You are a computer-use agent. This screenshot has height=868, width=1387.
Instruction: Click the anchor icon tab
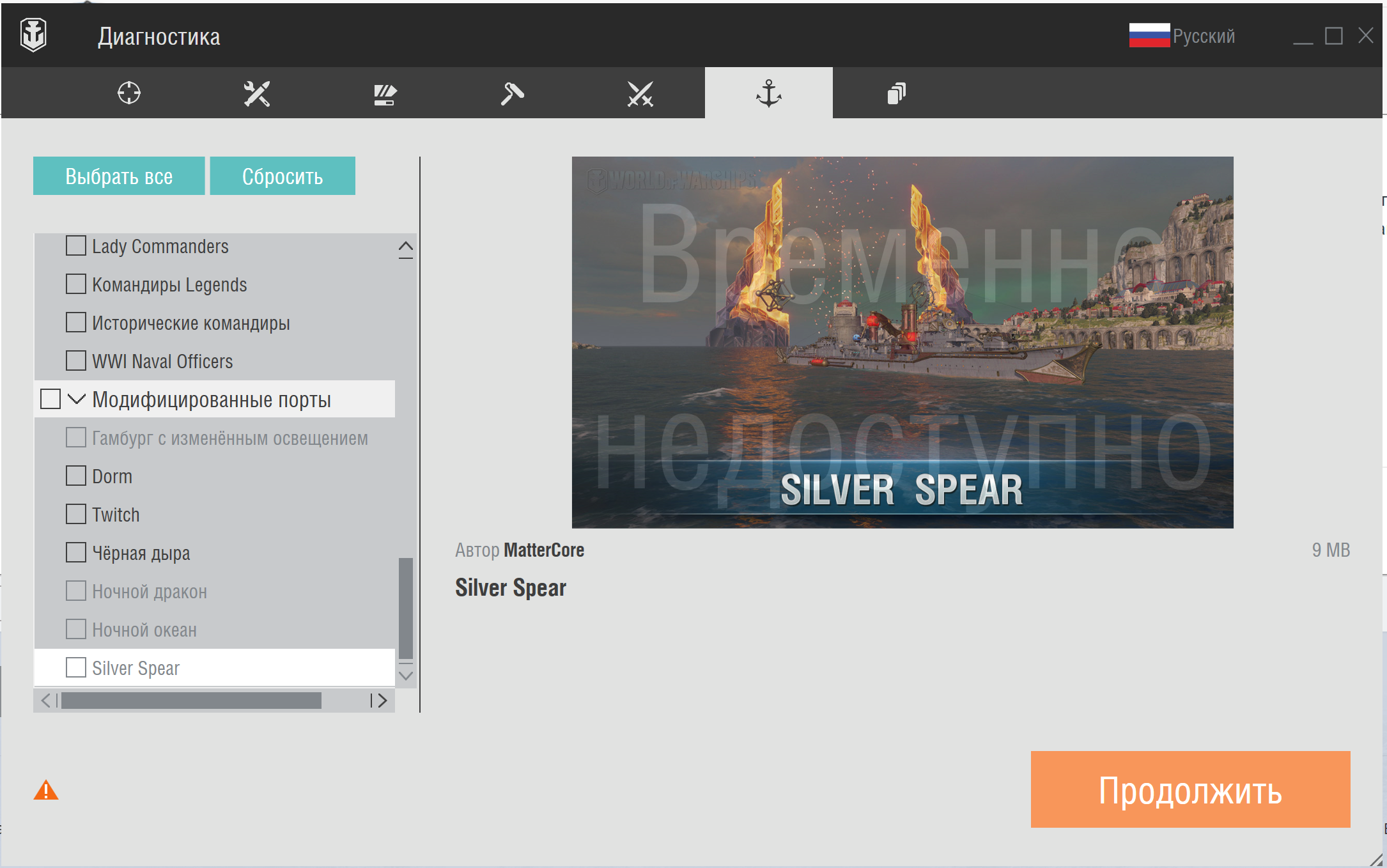click(768, 94)
